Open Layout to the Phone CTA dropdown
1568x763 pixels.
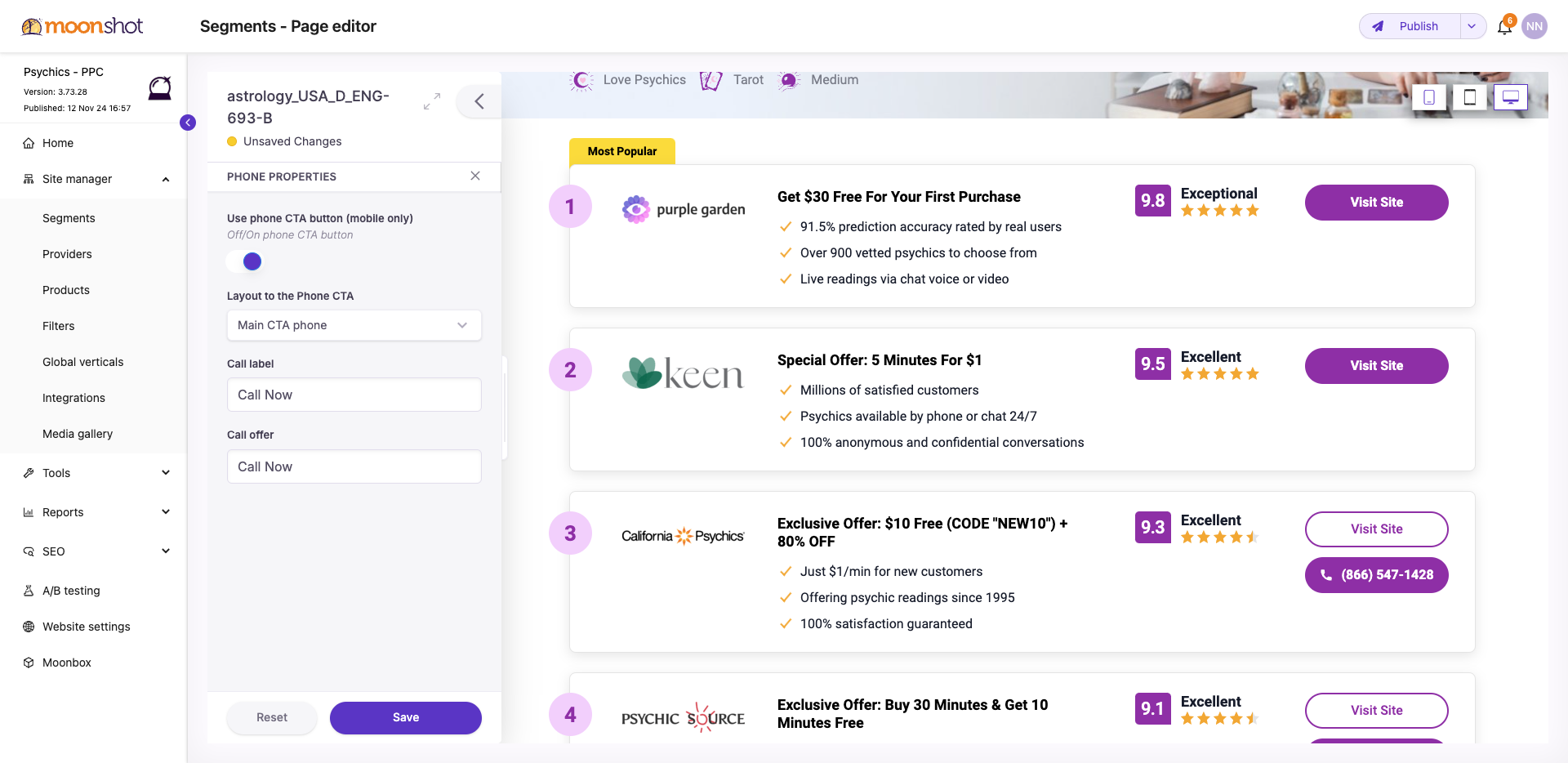[x=354, y=325]
